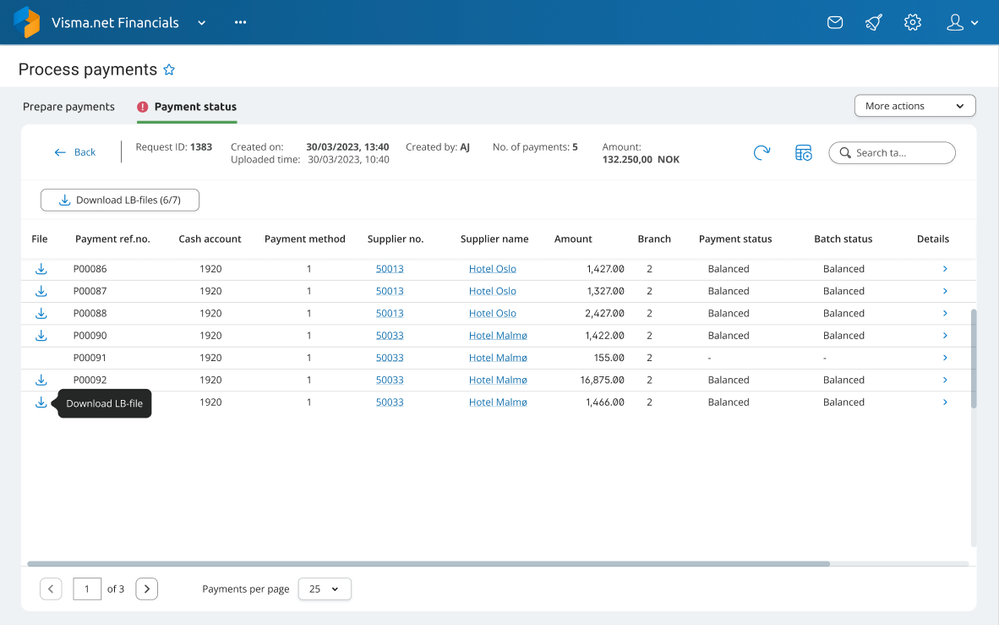Open Hotel Malmø link in P00091 row
Screen dimensions: 999x625
click(x=498, y=358)
